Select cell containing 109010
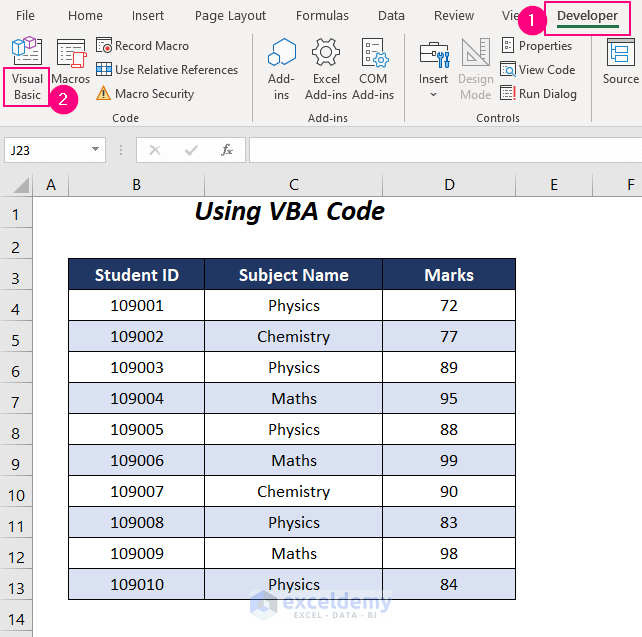 136,584
